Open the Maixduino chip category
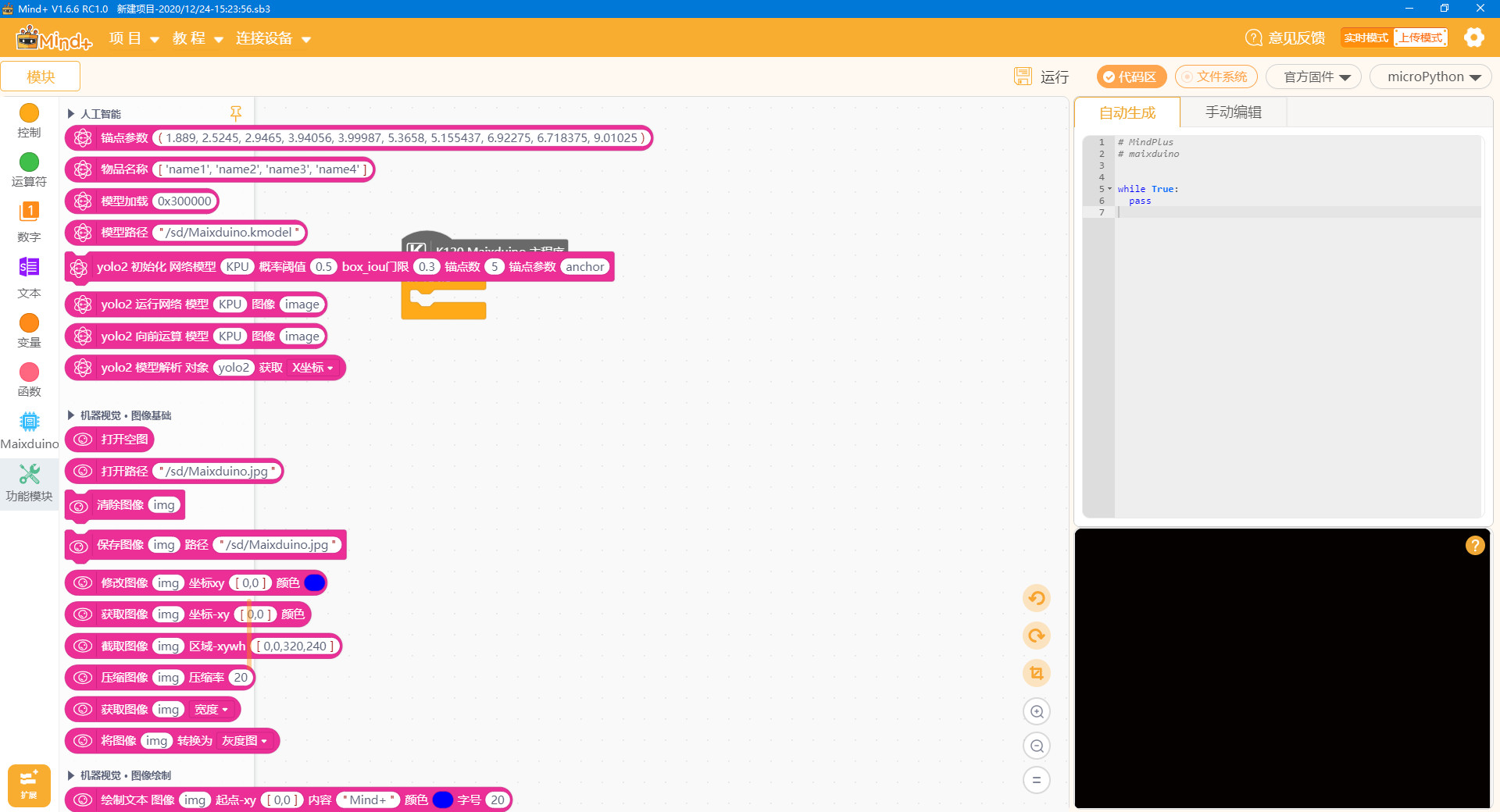Screen dimensions: 1500x812 coord(29,430)
